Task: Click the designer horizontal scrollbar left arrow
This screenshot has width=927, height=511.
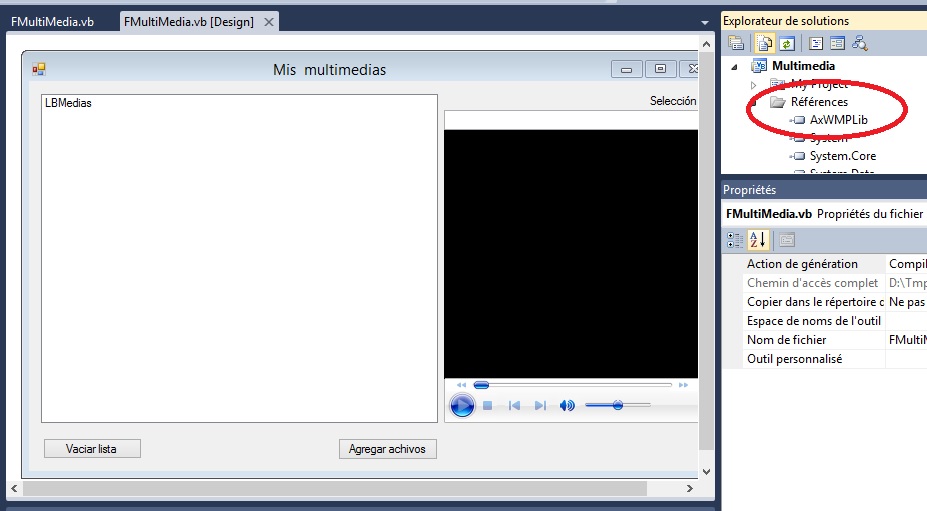Action: (x=14, y=489)
